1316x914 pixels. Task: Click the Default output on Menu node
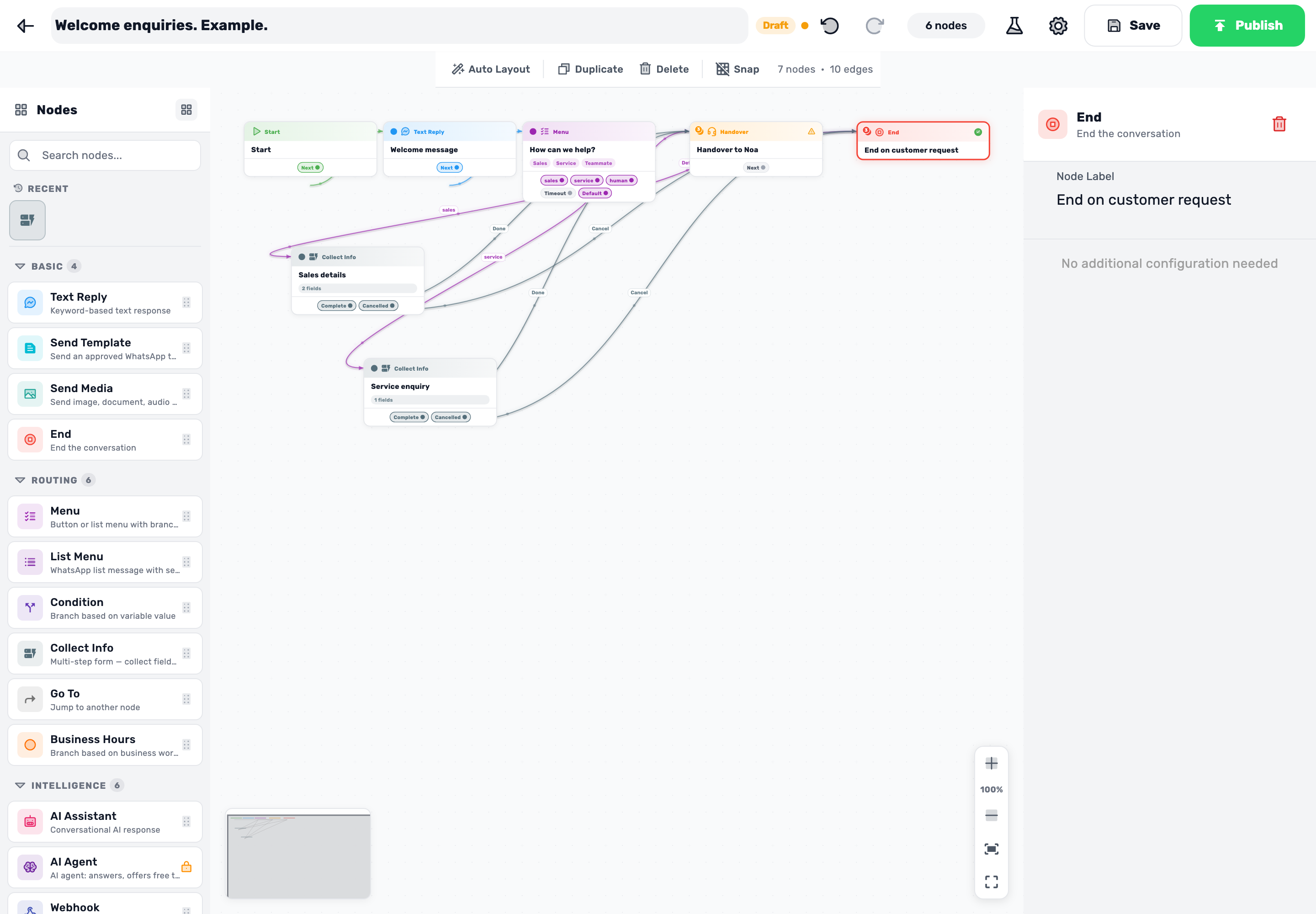[x=595, y=193]
